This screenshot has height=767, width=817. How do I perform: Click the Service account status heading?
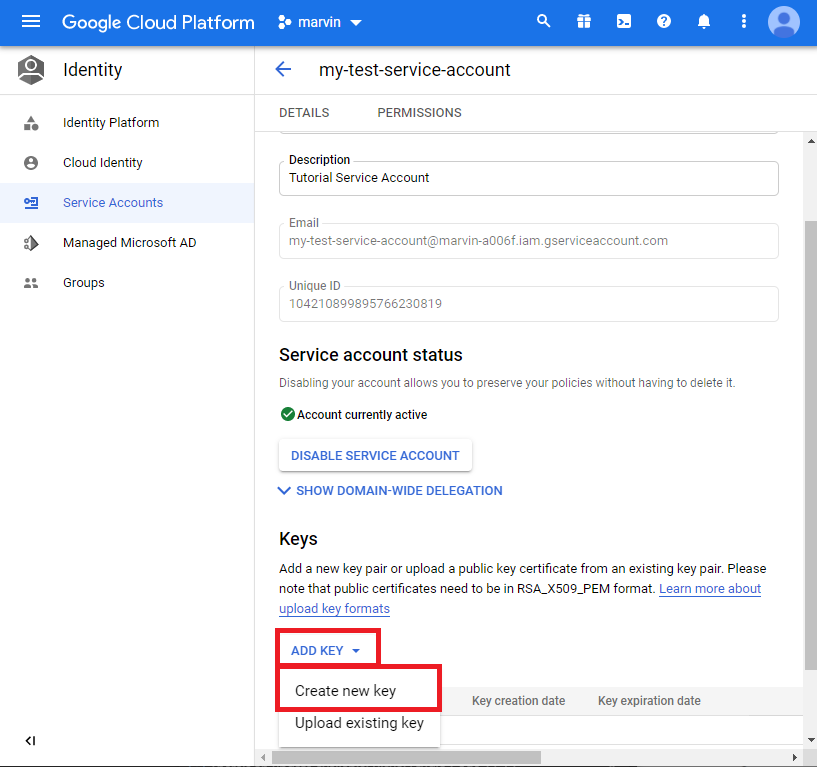[370, 355]
